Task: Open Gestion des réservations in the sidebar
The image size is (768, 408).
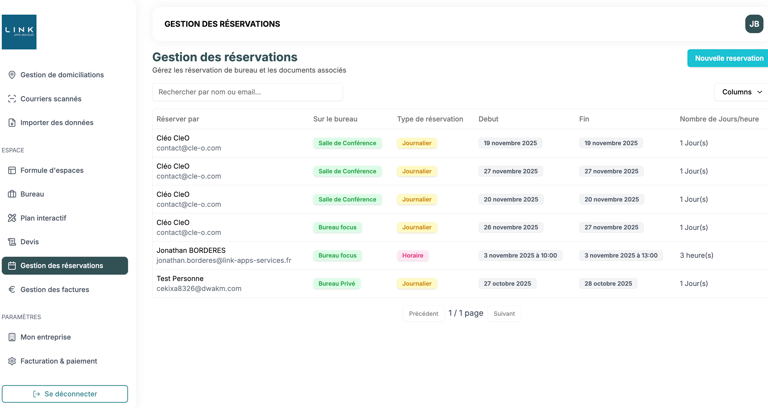Action: coord(65,266)
